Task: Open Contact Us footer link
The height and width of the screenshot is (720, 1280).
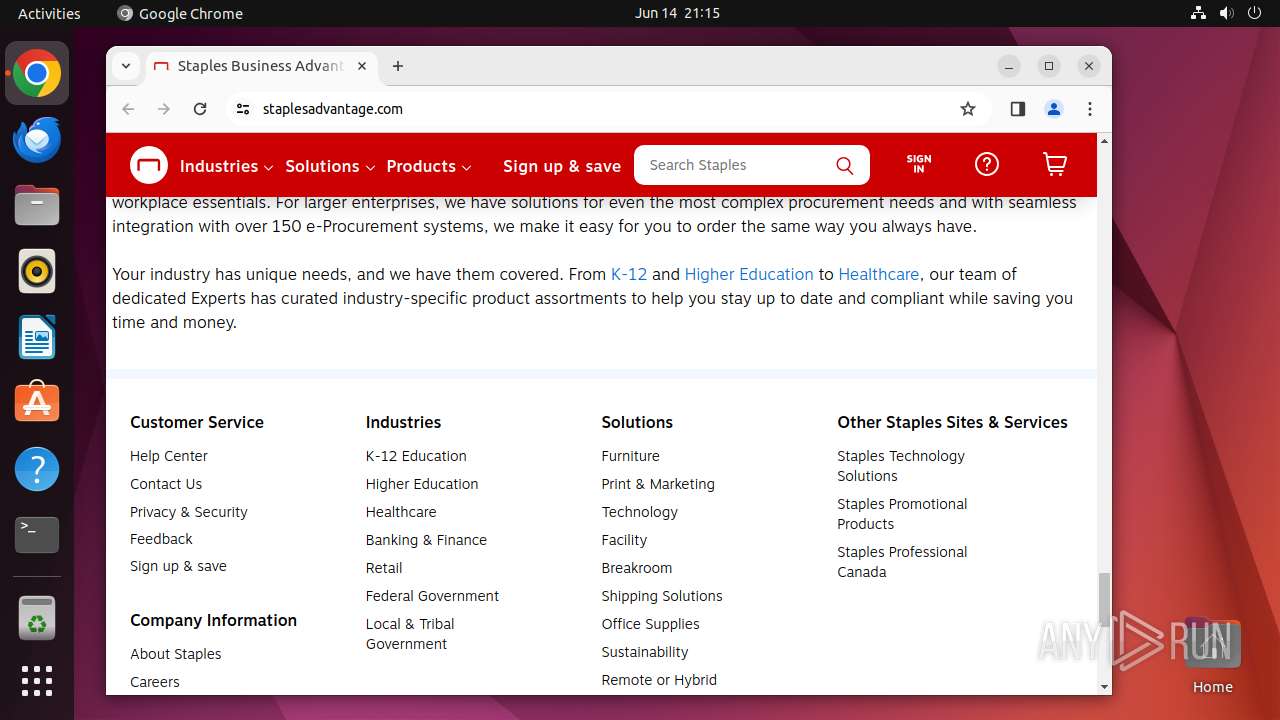Action: (166, 484)
